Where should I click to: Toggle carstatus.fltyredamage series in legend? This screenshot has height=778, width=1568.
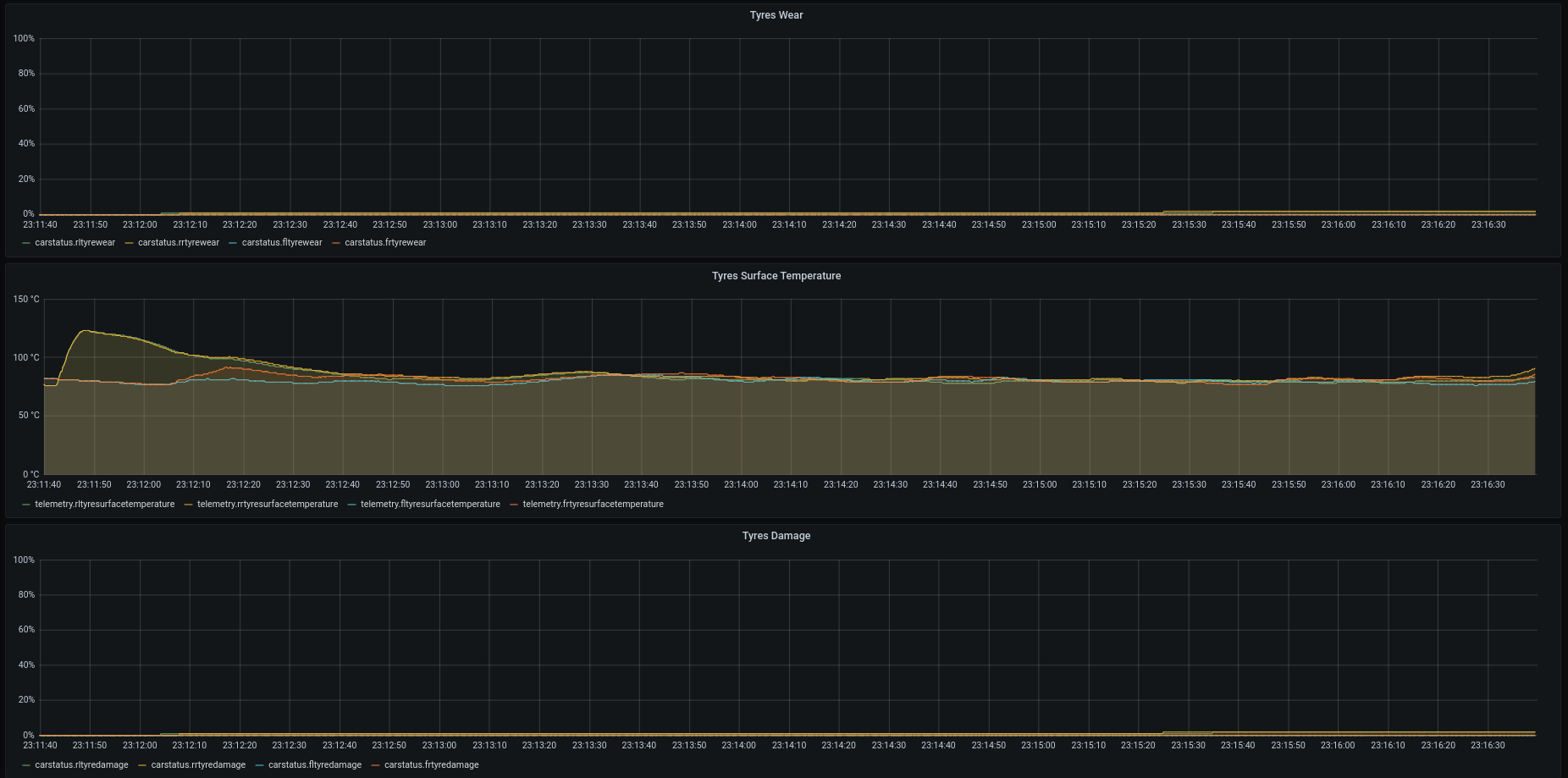[315, 765]
